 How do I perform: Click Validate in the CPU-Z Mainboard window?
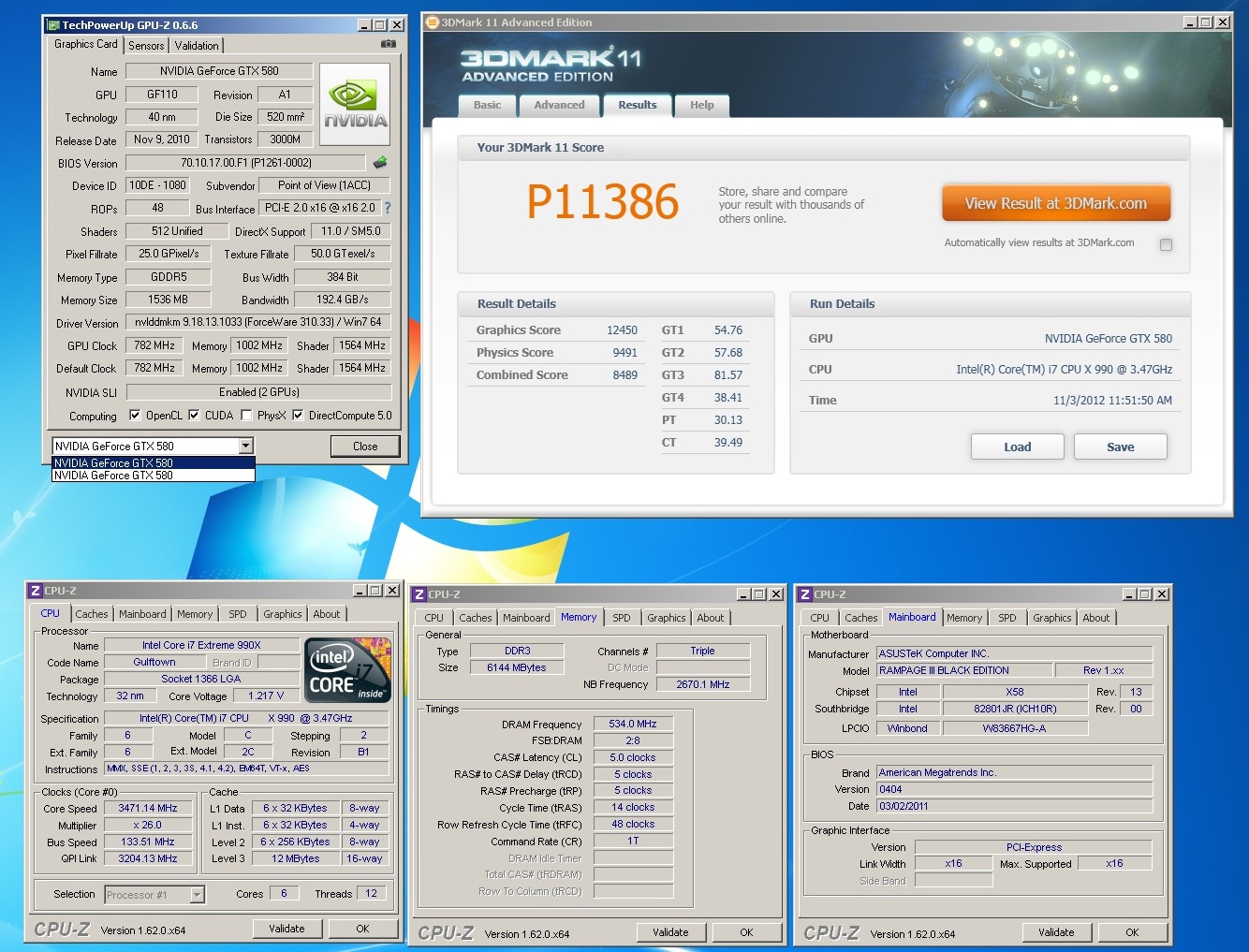1056,932
